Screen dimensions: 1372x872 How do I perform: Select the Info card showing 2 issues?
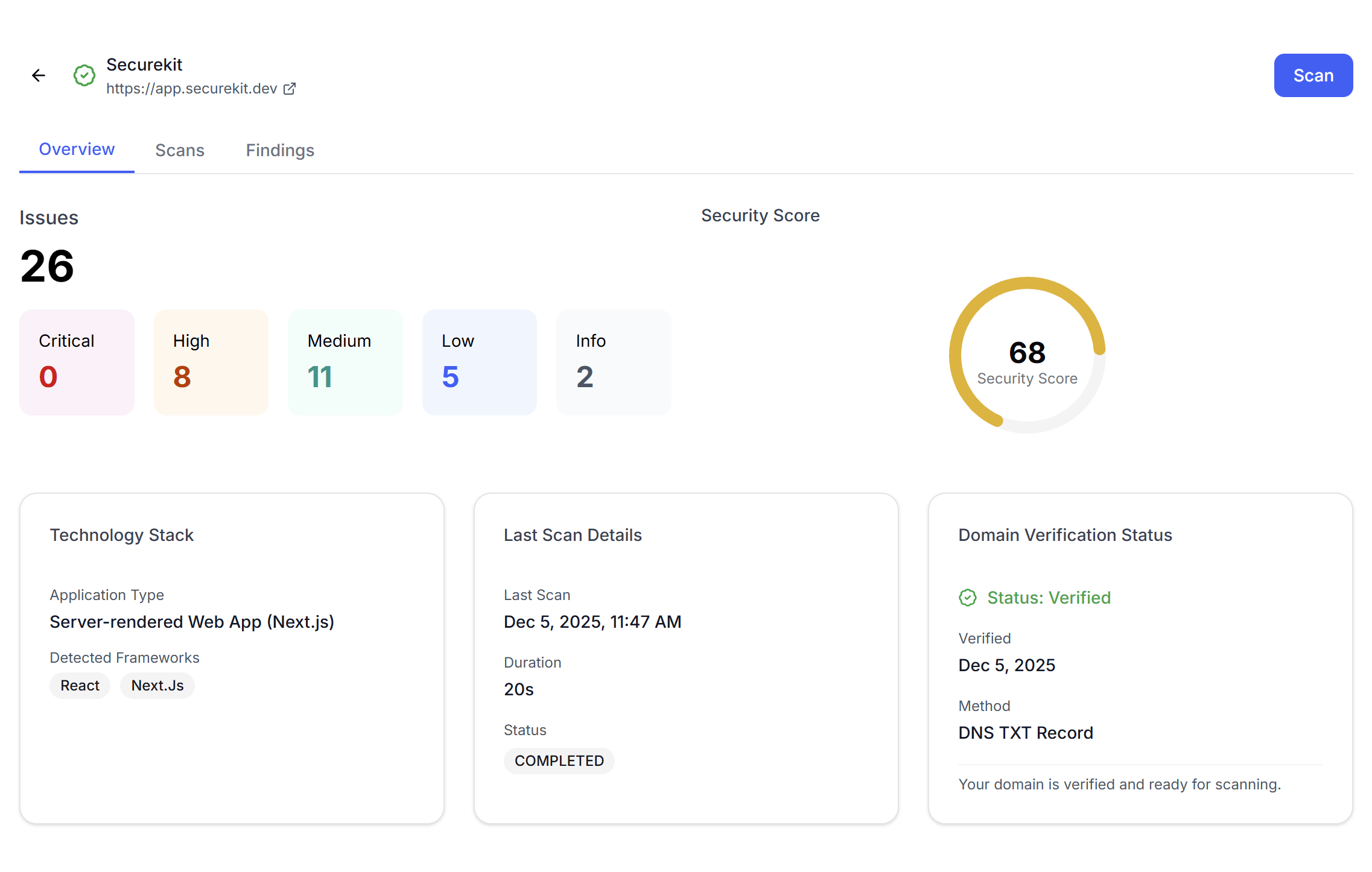click(614, 362)
